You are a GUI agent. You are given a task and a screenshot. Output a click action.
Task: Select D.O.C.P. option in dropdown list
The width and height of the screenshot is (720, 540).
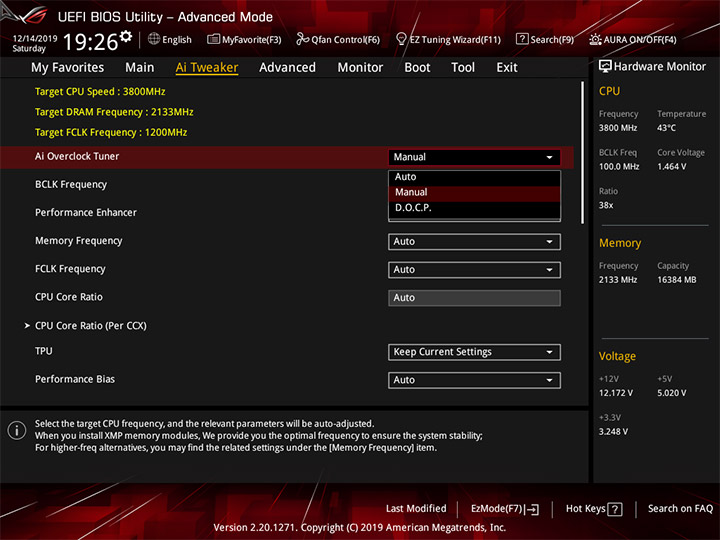474,208
